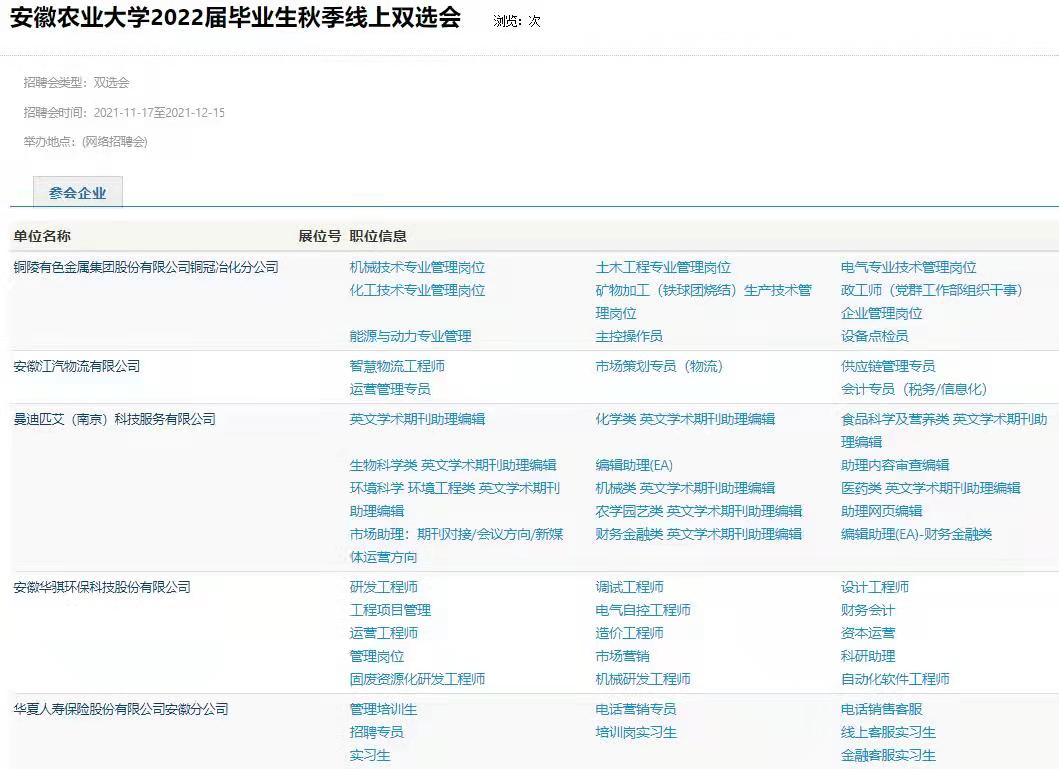This screenshot has width=1059, height=769.
Task: Click the 研发工程师 position link
Action: click(x=383, y=587)
